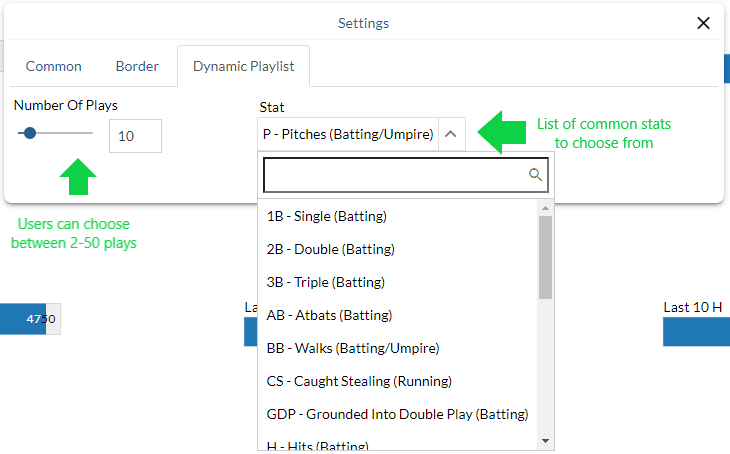Select the Dynamic Playlist tab
The height and width of the screenshot is (454, 730).
coord(243,66)
